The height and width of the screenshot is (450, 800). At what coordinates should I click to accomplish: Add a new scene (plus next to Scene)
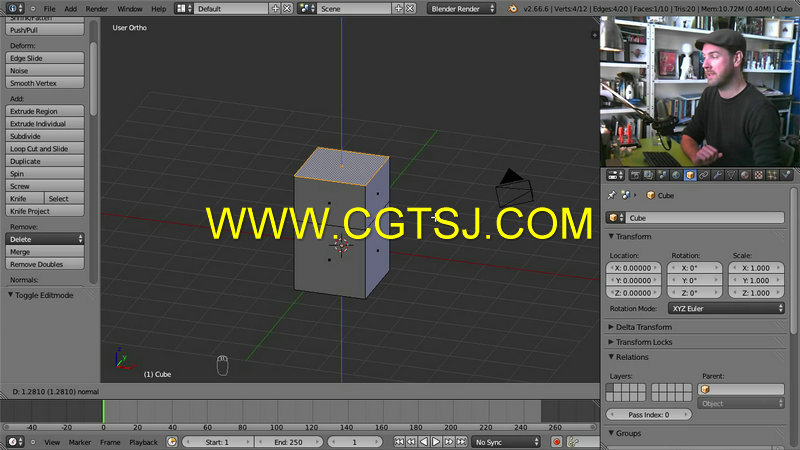point(398,9)
